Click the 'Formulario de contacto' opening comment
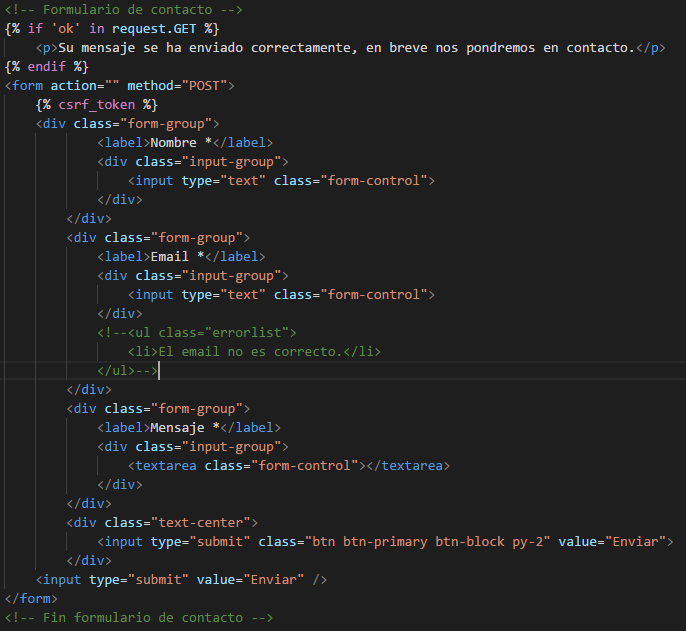The width and height of the screenshot is (686, 631). click(123, 9)
